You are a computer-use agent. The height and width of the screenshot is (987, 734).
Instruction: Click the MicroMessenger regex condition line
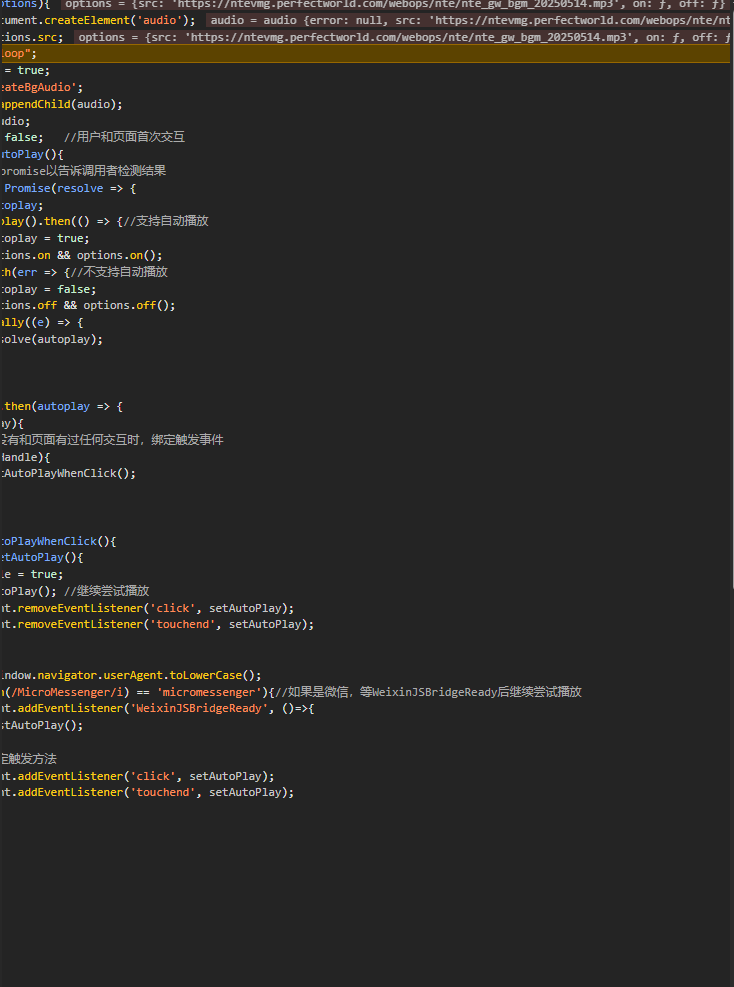[x=291, y=692]
